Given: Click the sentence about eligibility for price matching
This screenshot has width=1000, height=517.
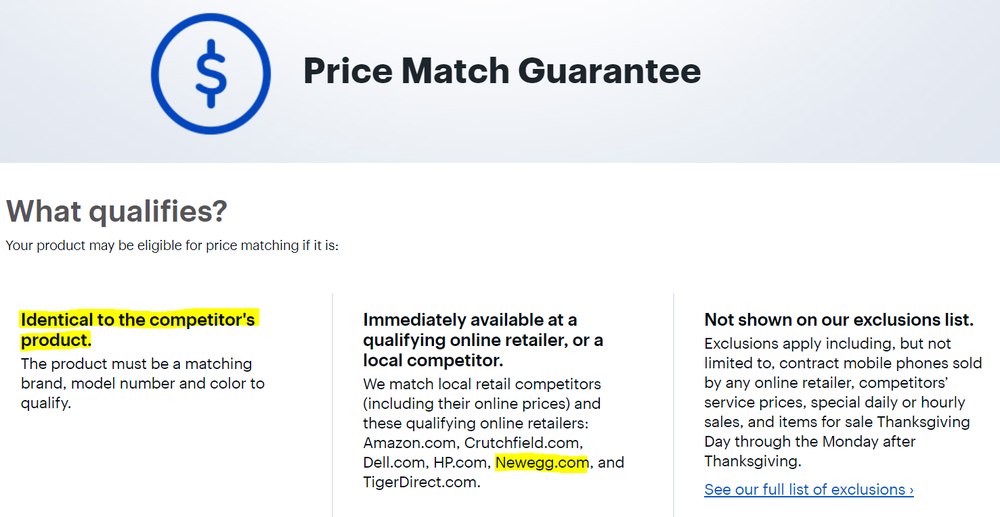Looking at the screenshot, I should pyautogui.click(x=172, y=245).
